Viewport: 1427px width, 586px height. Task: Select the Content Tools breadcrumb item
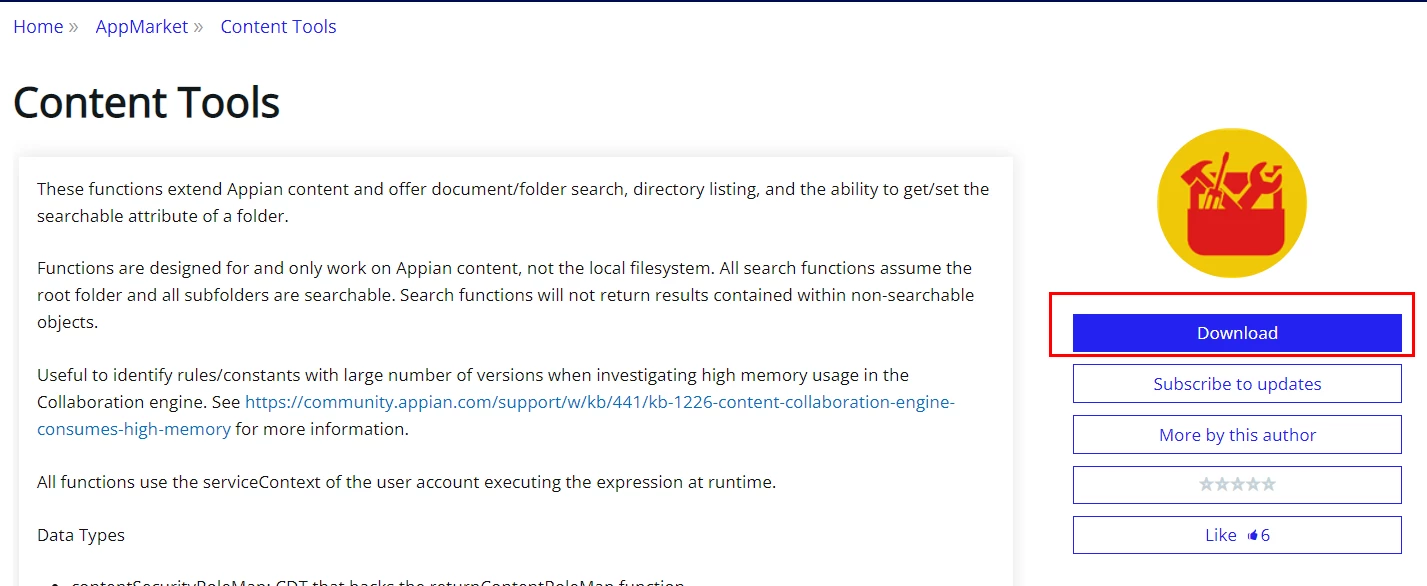[278, 27]
